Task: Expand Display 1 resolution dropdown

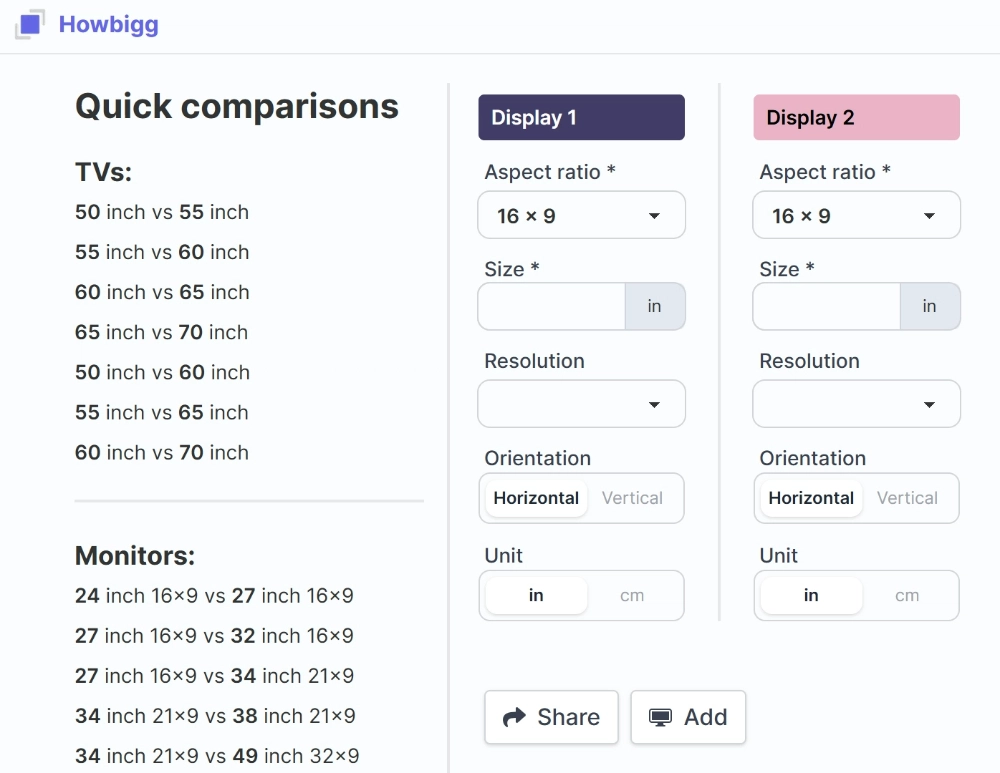Action: coord(581,405)
